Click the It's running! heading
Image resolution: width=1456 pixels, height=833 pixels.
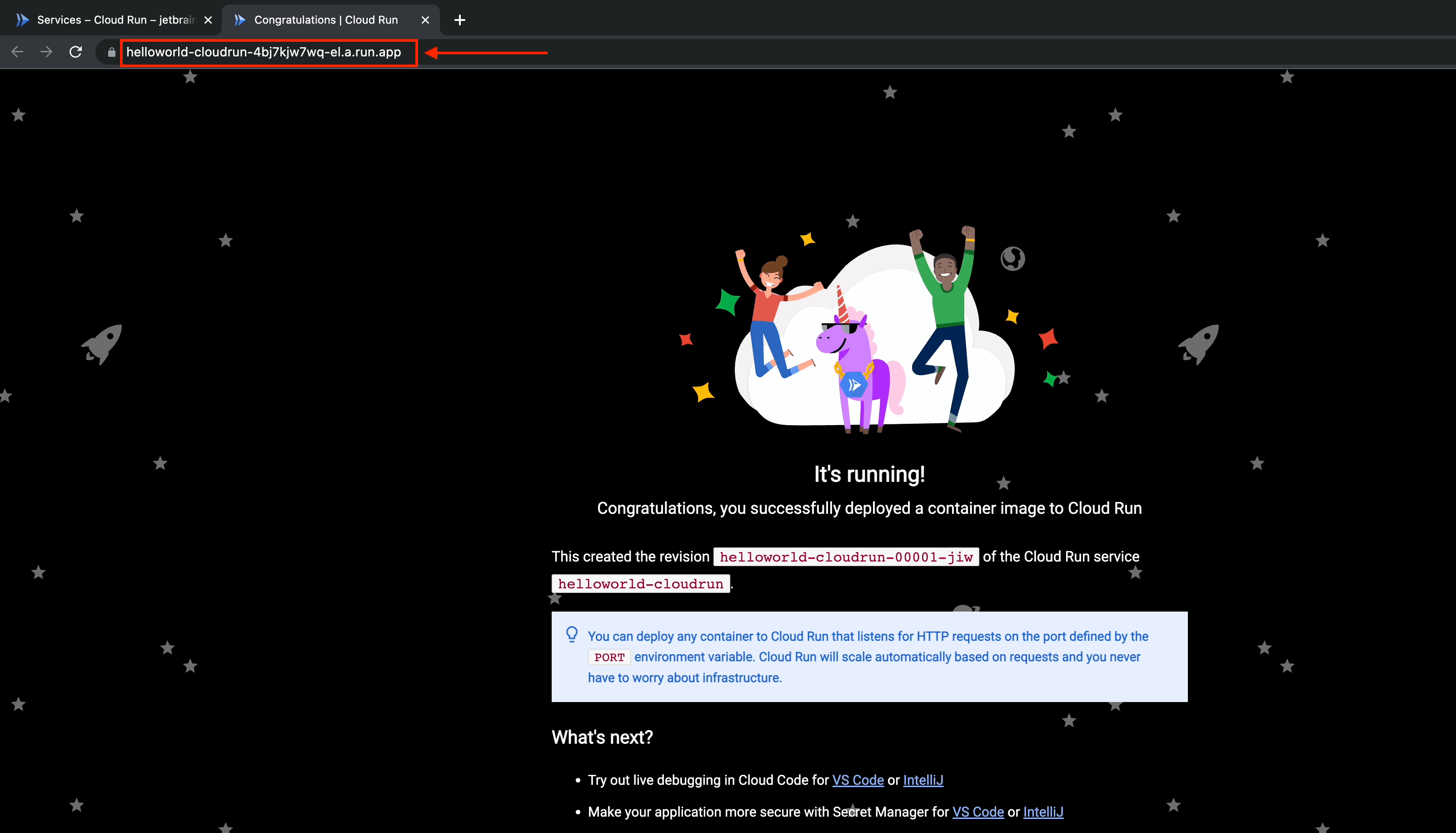869,474
